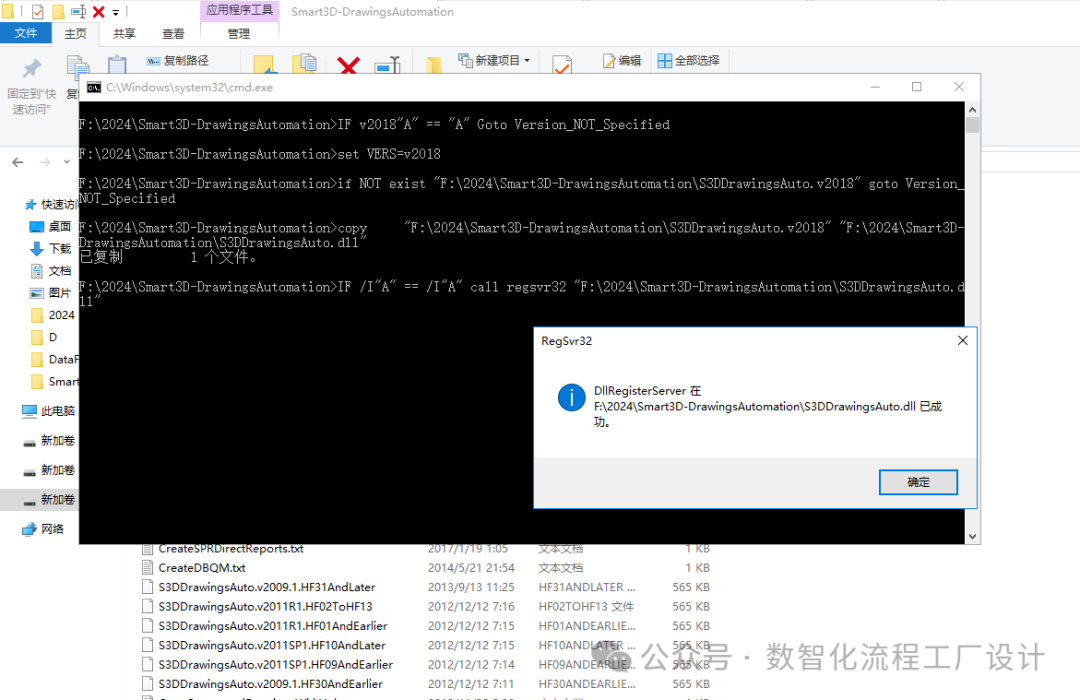Screen dimensions: 1080x700
Task: Click the New Folder icon in the ribbon
Action: (434, 65)
